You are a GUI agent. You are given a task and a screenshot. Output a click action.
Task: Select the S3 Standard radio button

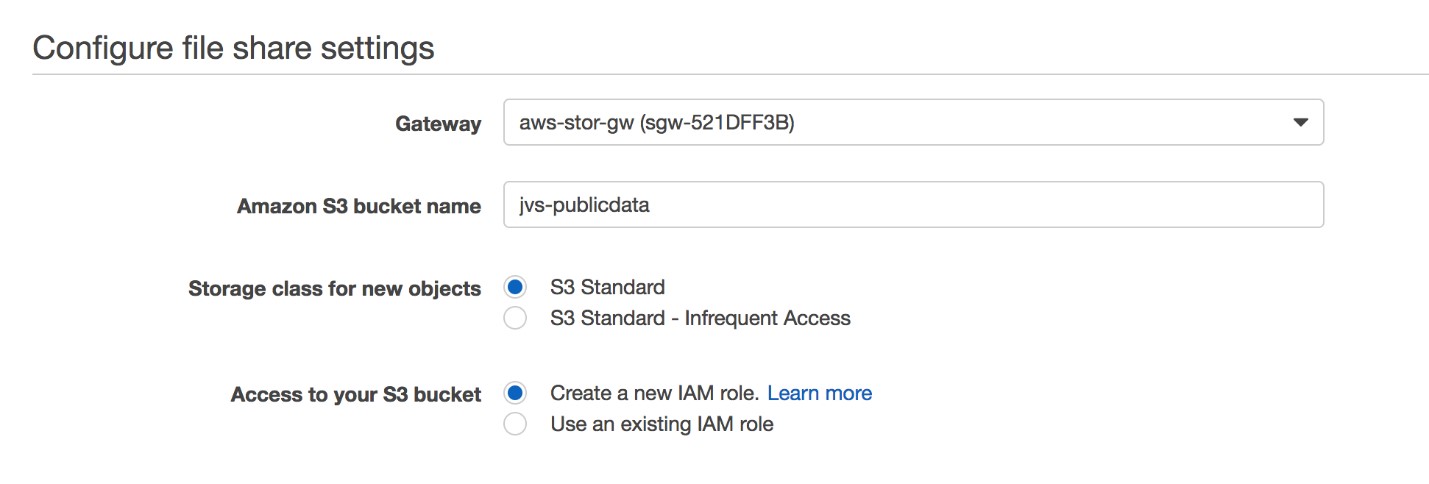pyautogui.click(x=515, y=287)
